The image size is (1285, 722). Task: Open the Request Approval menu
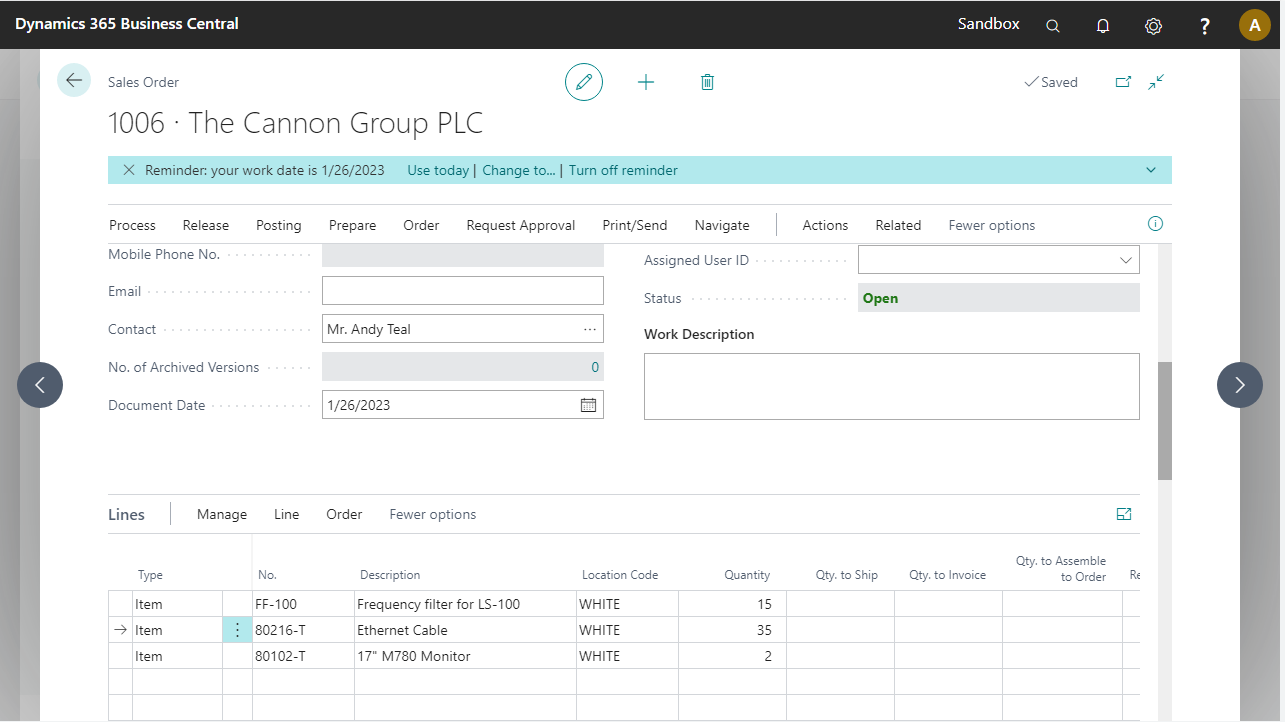click(x=521, y=225)
